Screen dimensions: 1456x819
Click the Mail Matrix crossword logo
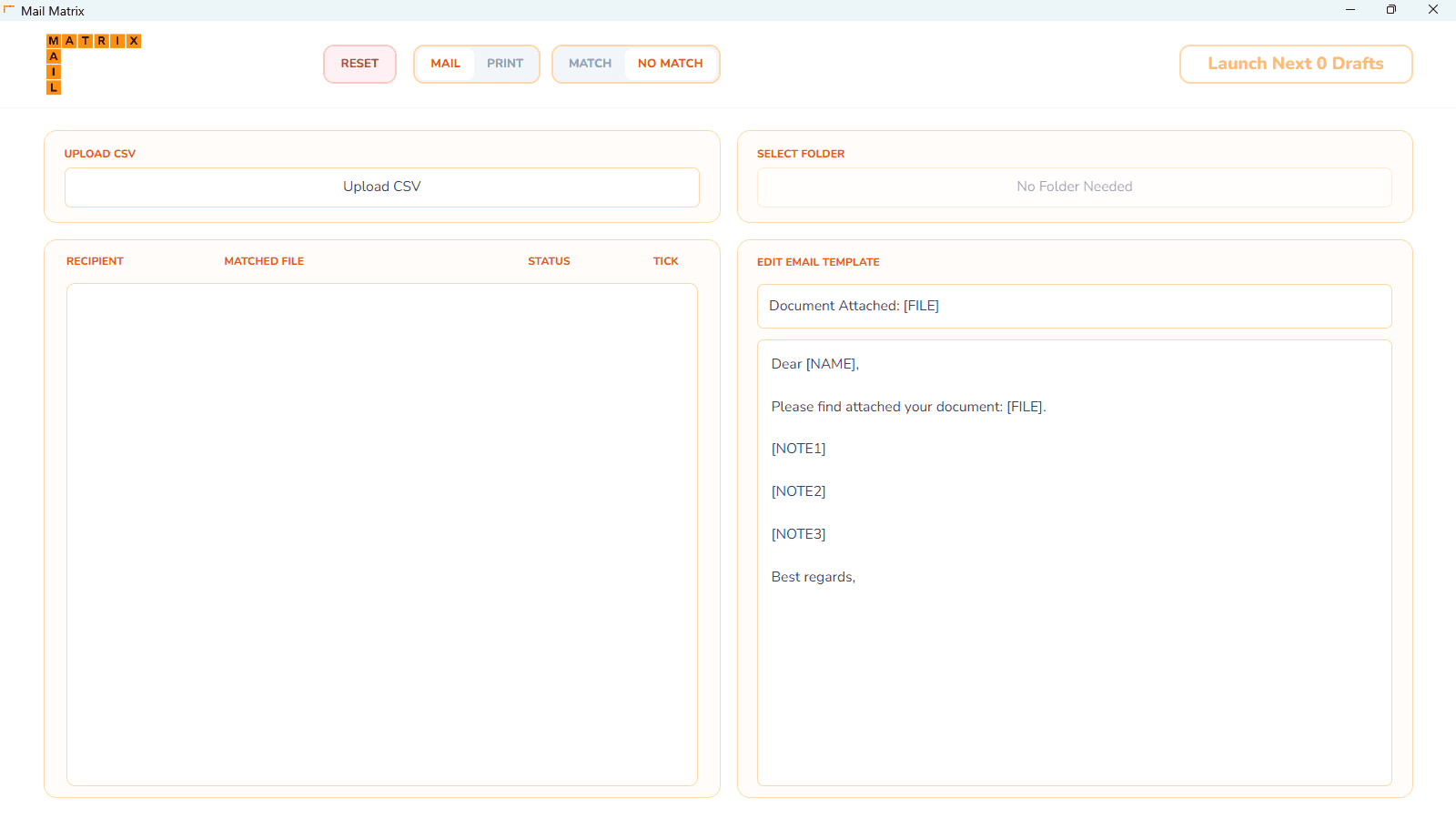[93, 64]
